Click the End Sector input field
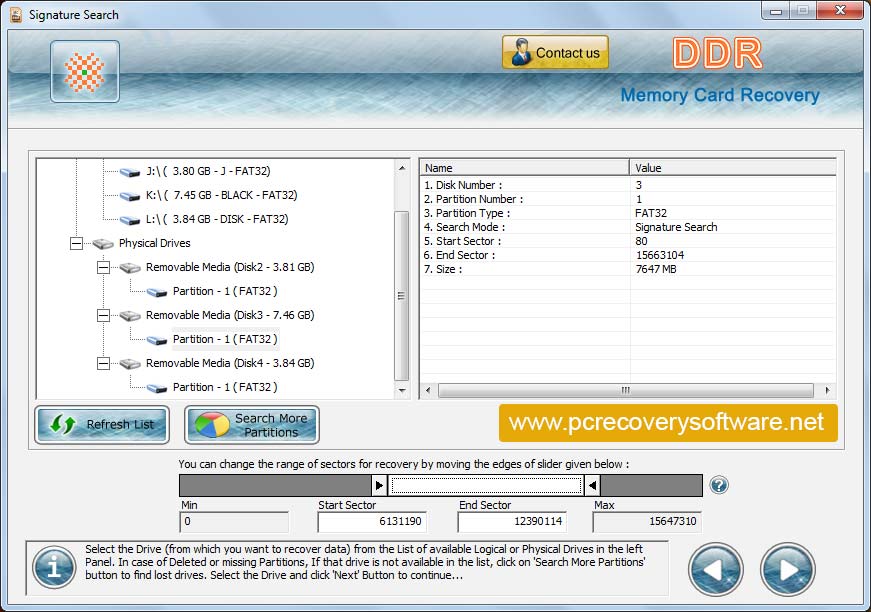 click(512, 521)
